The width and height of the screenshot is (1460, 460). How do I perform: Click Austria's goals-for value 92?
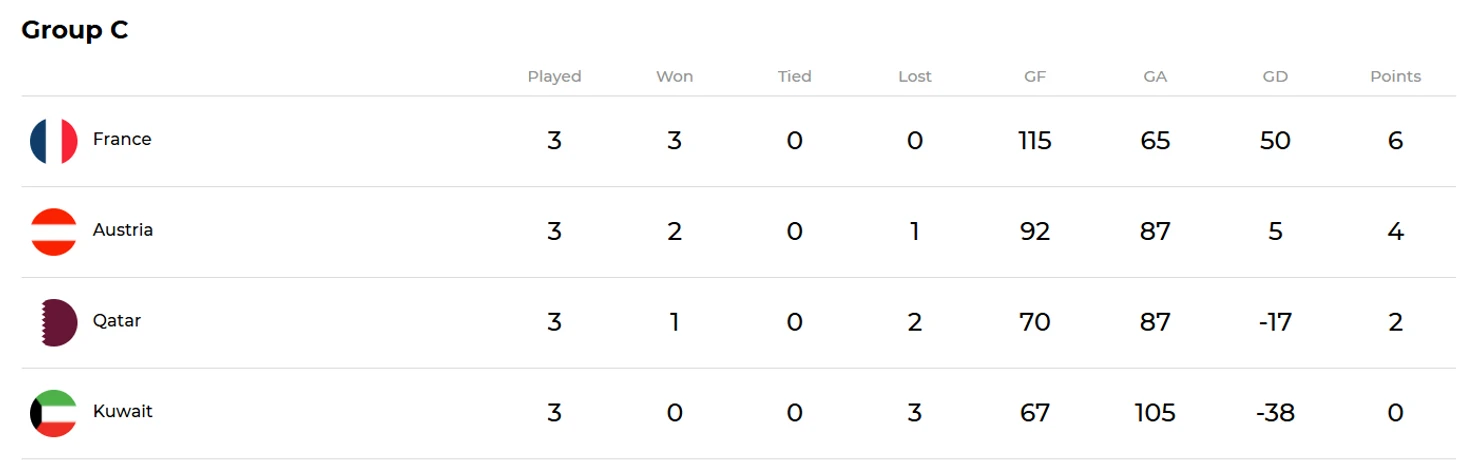pyautogui.click(x=1035, y=232)
